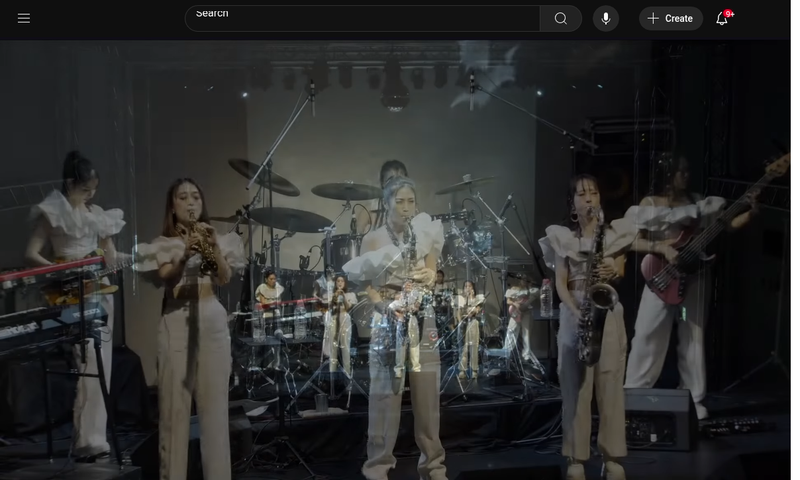Open the Create button
This screenshot has height=480, width=800.
(670, 18)
